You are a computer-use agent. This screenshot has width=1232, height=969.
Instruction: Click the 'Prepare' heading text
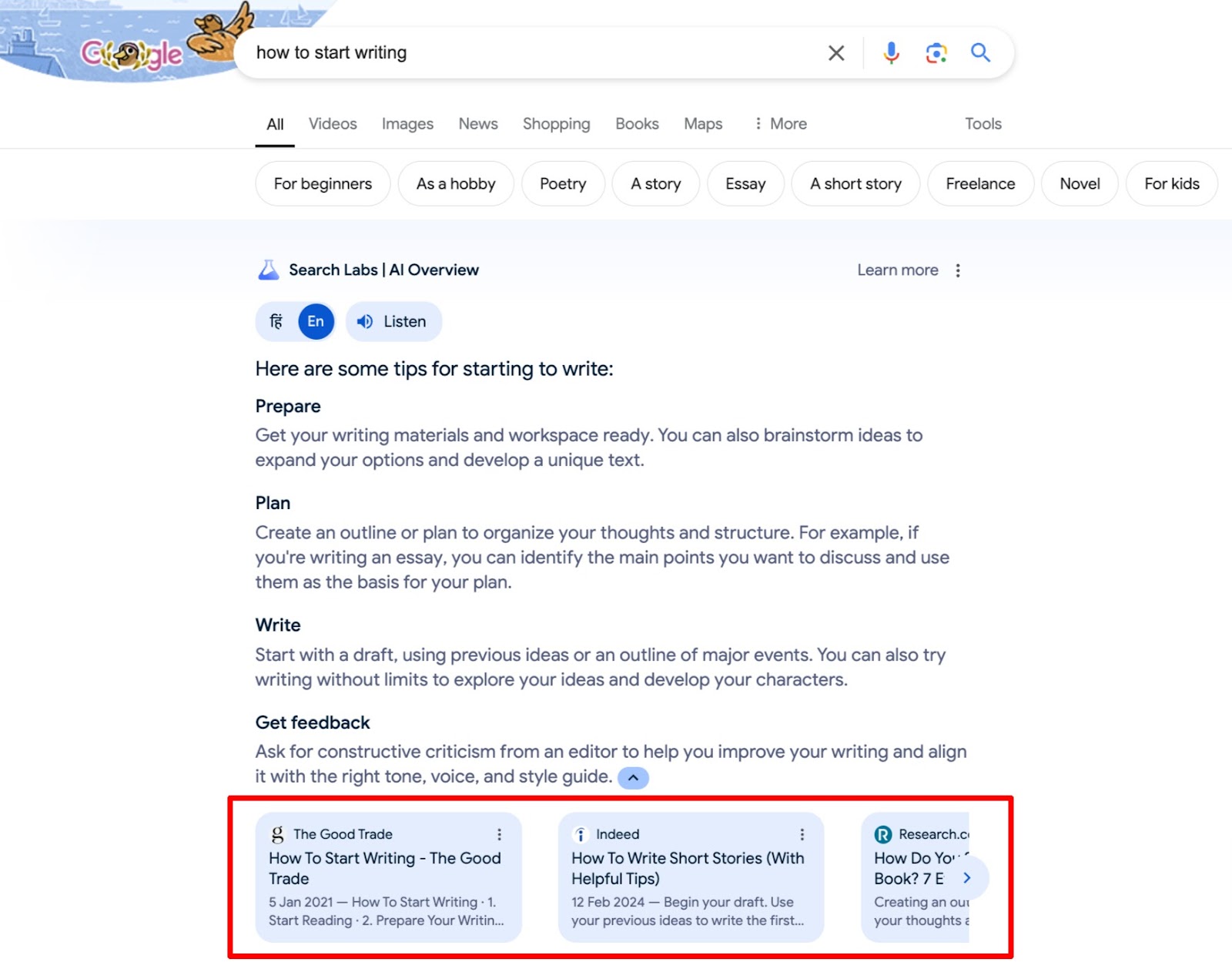coord(288,406)
